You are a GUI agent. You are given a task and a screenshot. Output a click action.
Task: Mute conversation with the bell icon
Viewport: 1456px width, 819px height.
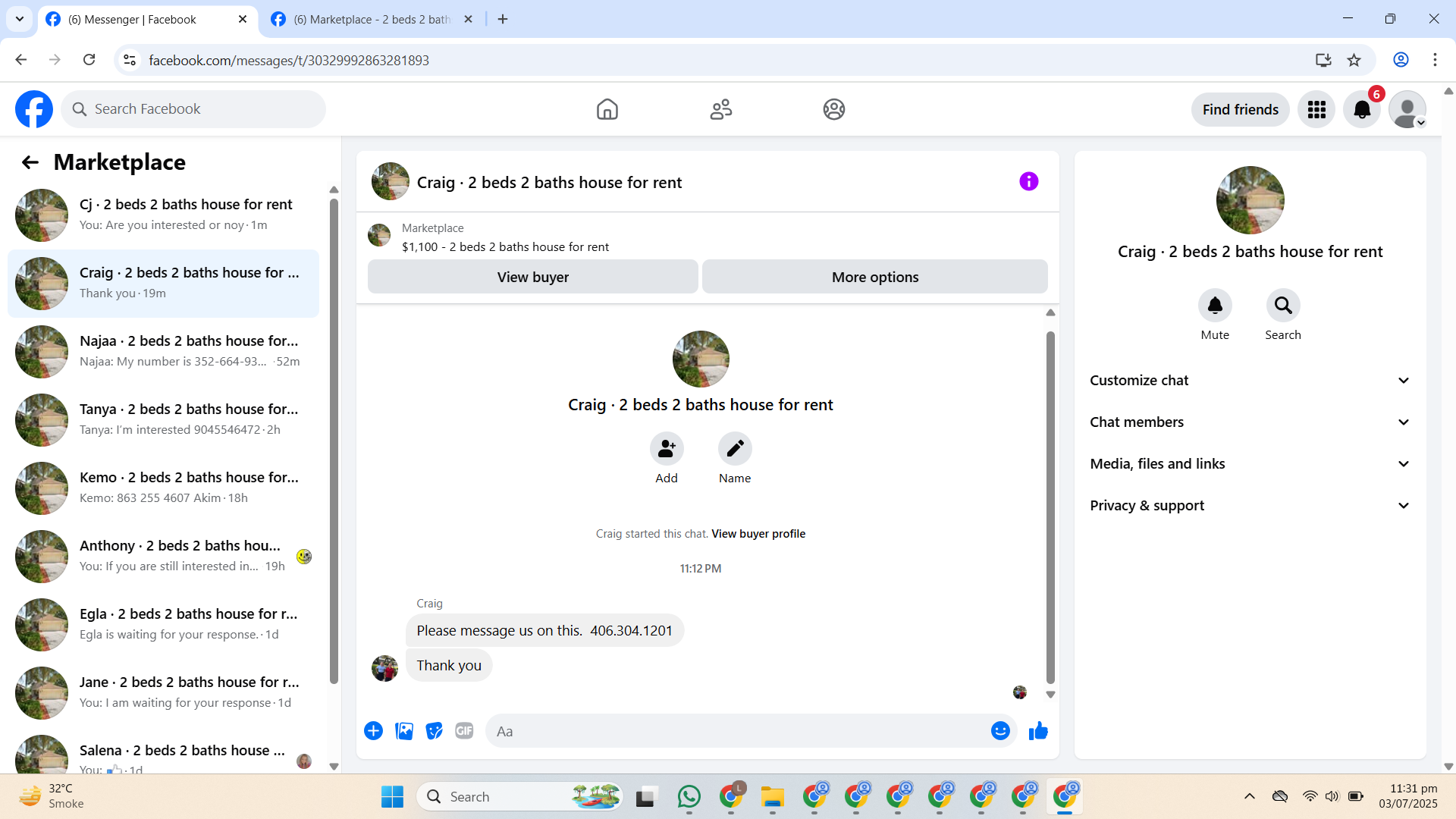(x=1215, y=306)
